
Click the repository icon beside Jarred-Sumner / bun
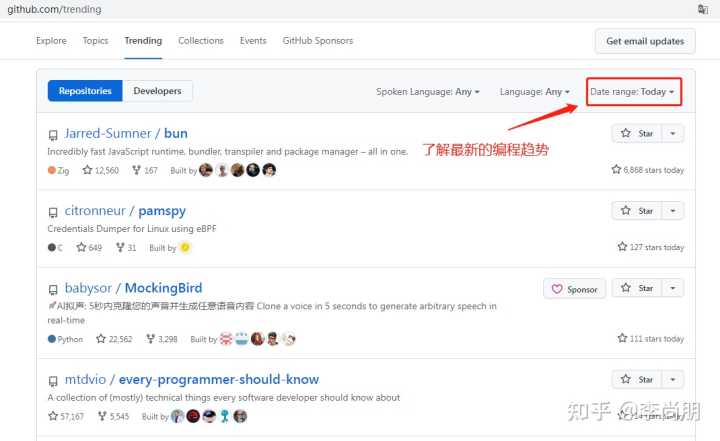(53, 135)
